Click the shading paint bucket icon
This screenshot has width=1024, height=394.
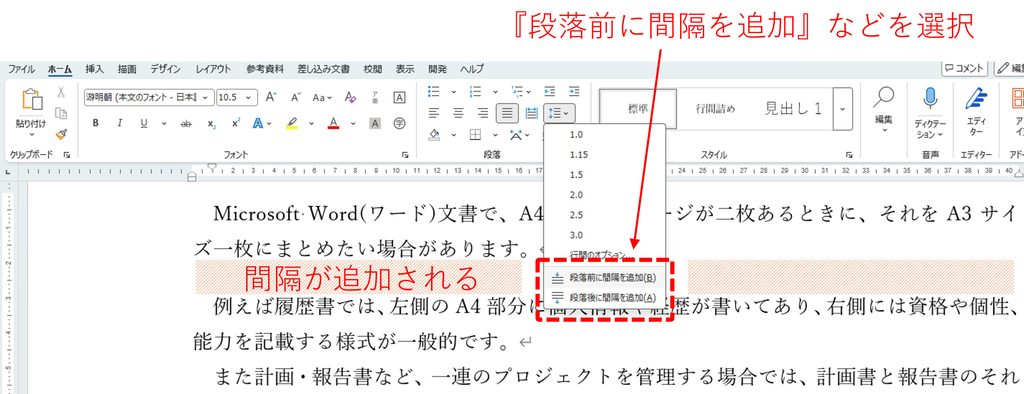(434, 135)
